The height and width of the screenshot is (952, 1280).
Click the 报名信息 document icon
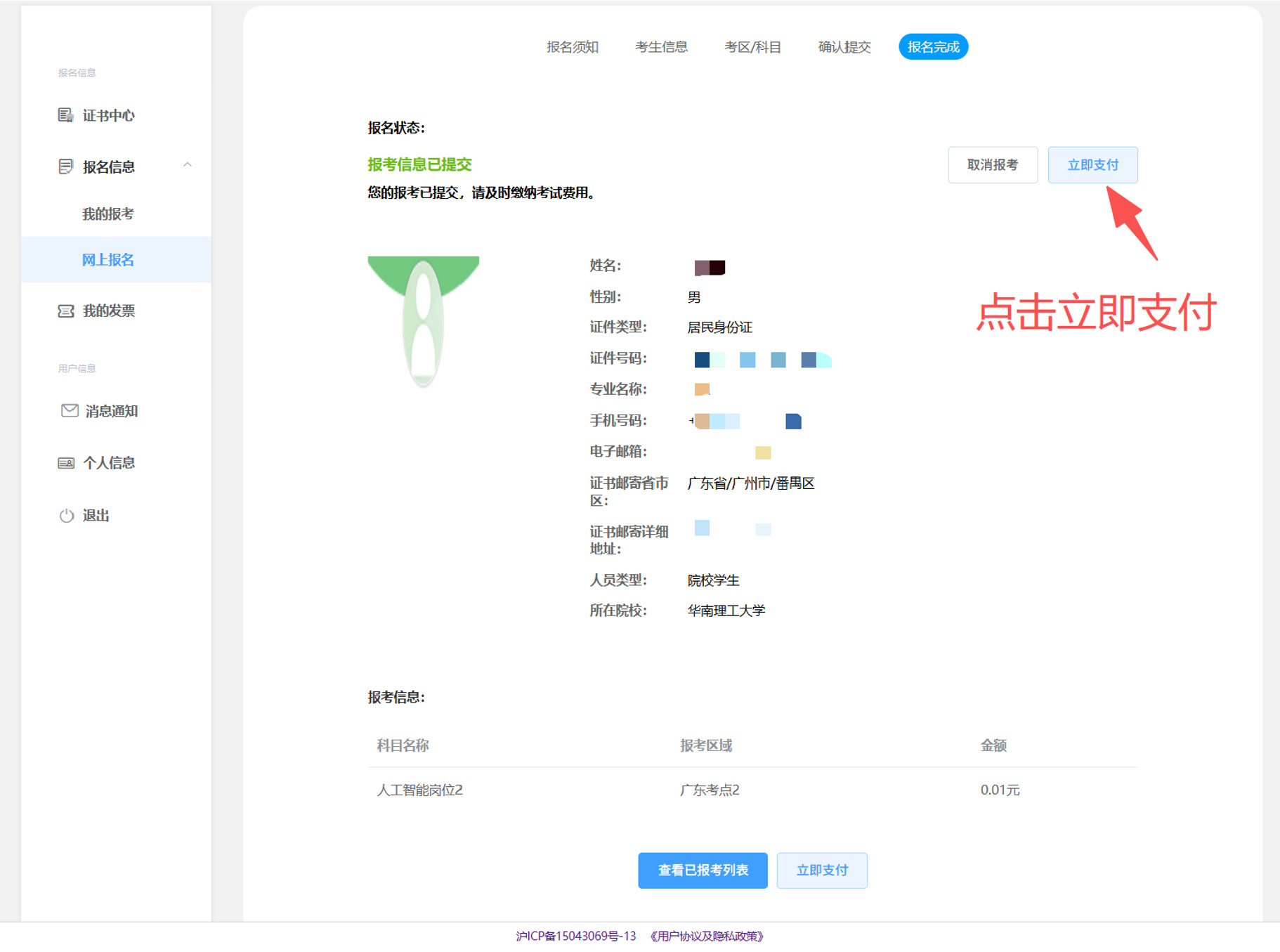click(65, 167)
